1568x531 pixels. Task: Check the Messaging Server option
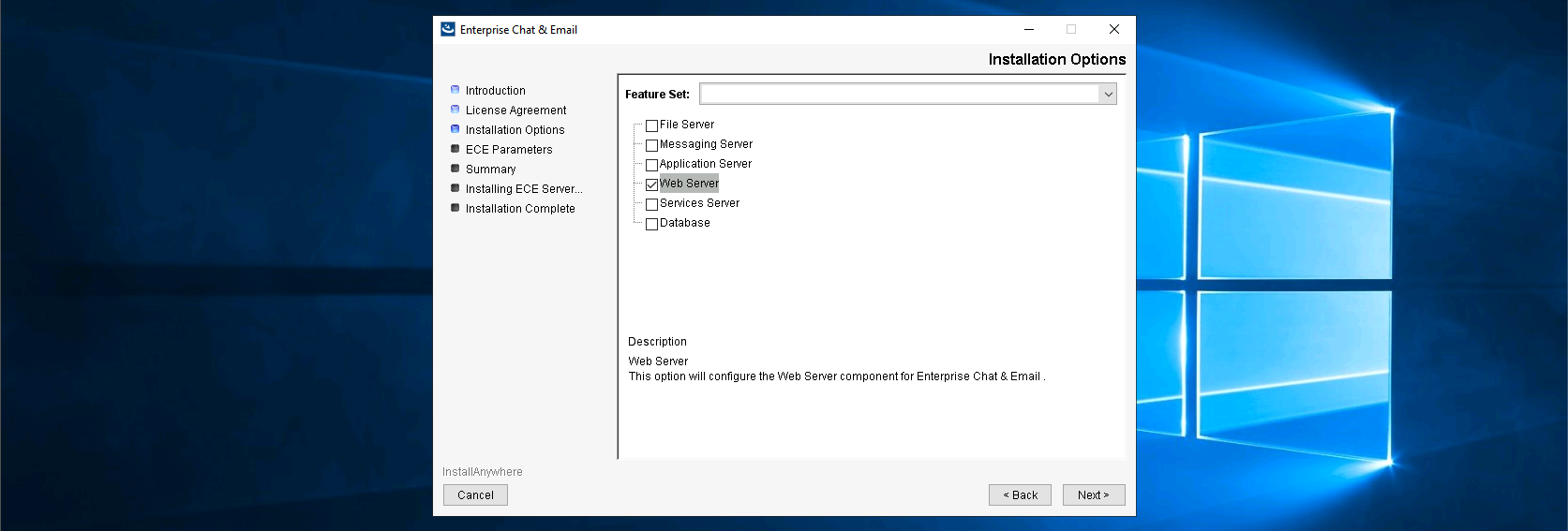(x=651, y=145)
